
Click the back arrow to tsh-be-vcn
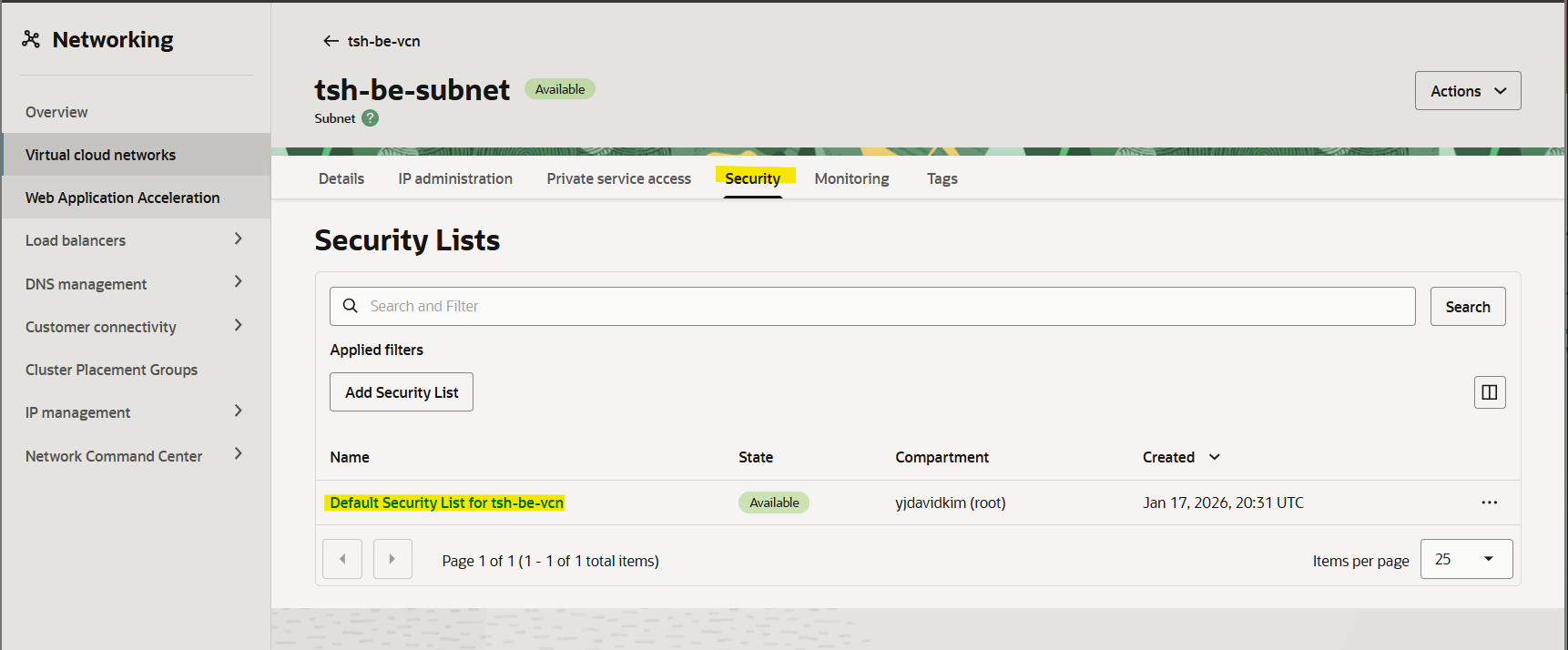click(331, 41)
